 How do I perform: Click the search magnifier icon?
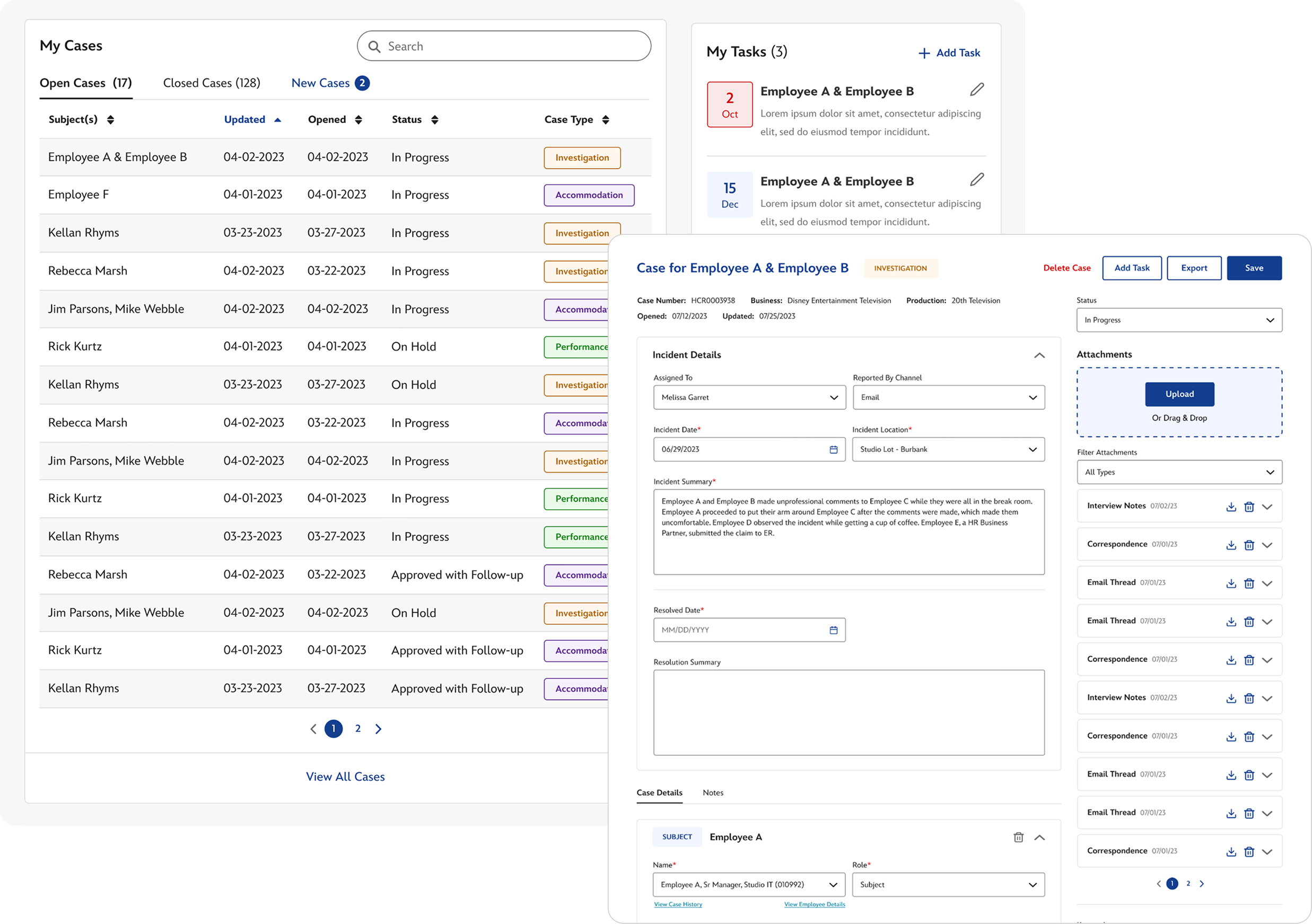point(374,47)
